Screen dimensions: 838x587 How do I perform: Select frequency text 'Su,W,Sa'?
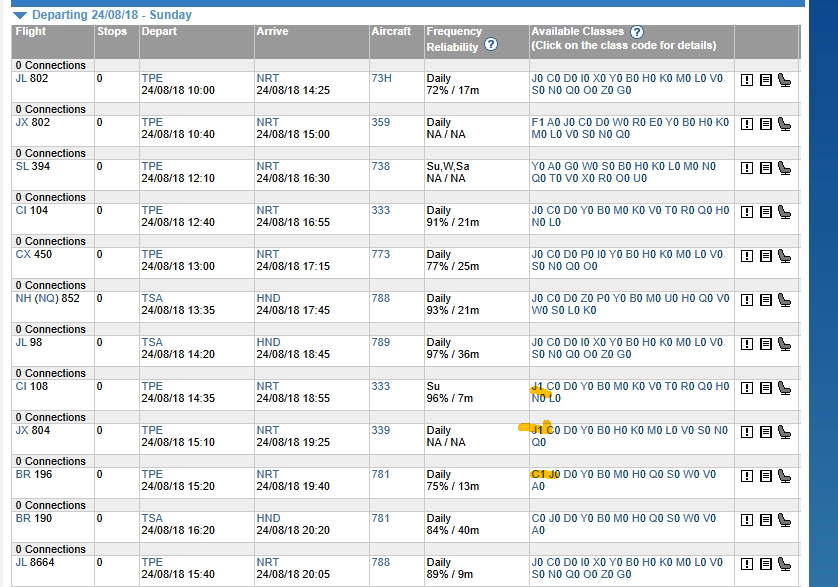pos(448,166)
